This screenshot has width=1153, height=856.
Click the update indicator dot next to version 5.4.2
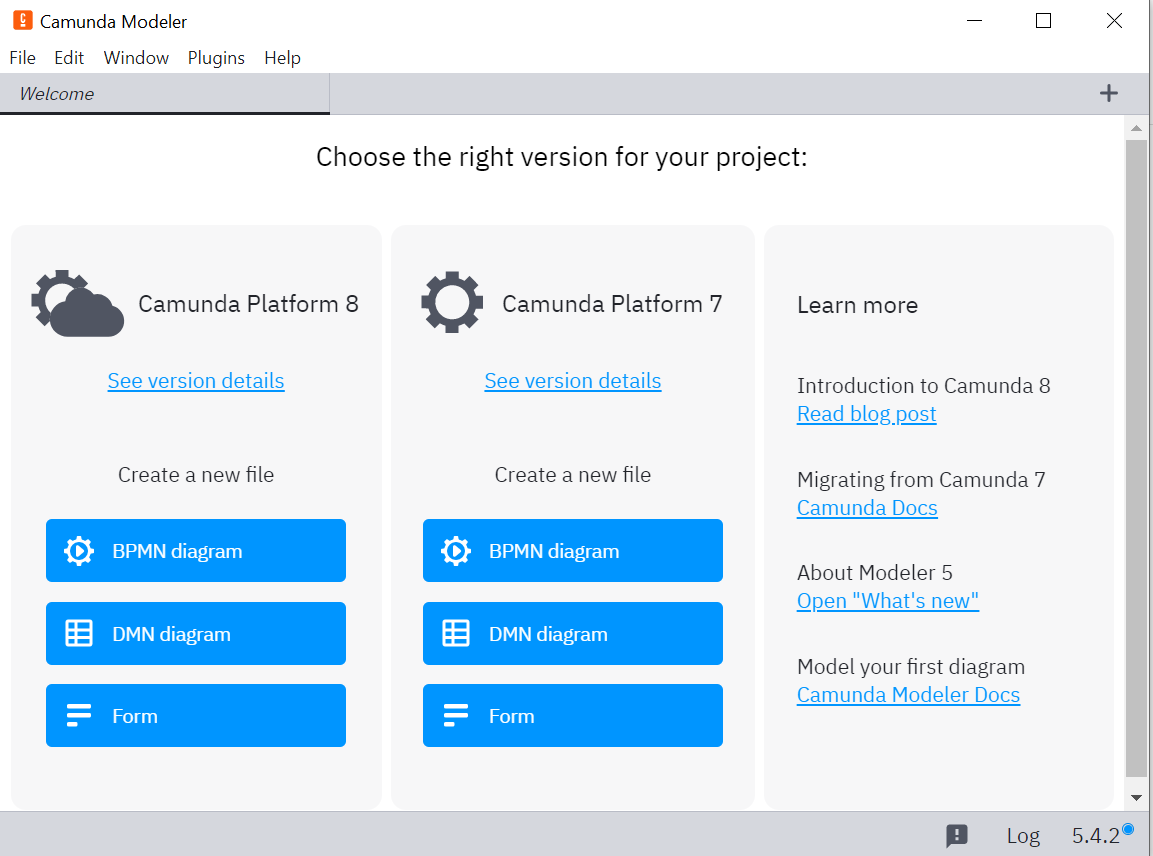pos(1127,829)
